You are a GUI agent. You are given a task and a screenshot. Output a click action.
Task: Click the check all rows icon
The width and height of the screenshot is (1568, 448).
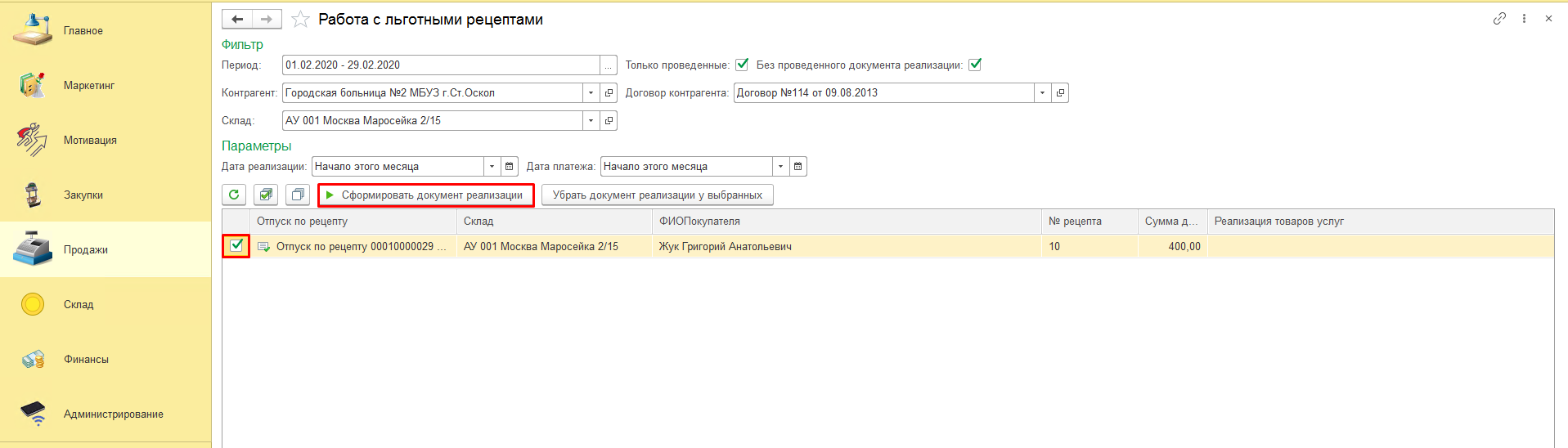(x=266, y=195)
